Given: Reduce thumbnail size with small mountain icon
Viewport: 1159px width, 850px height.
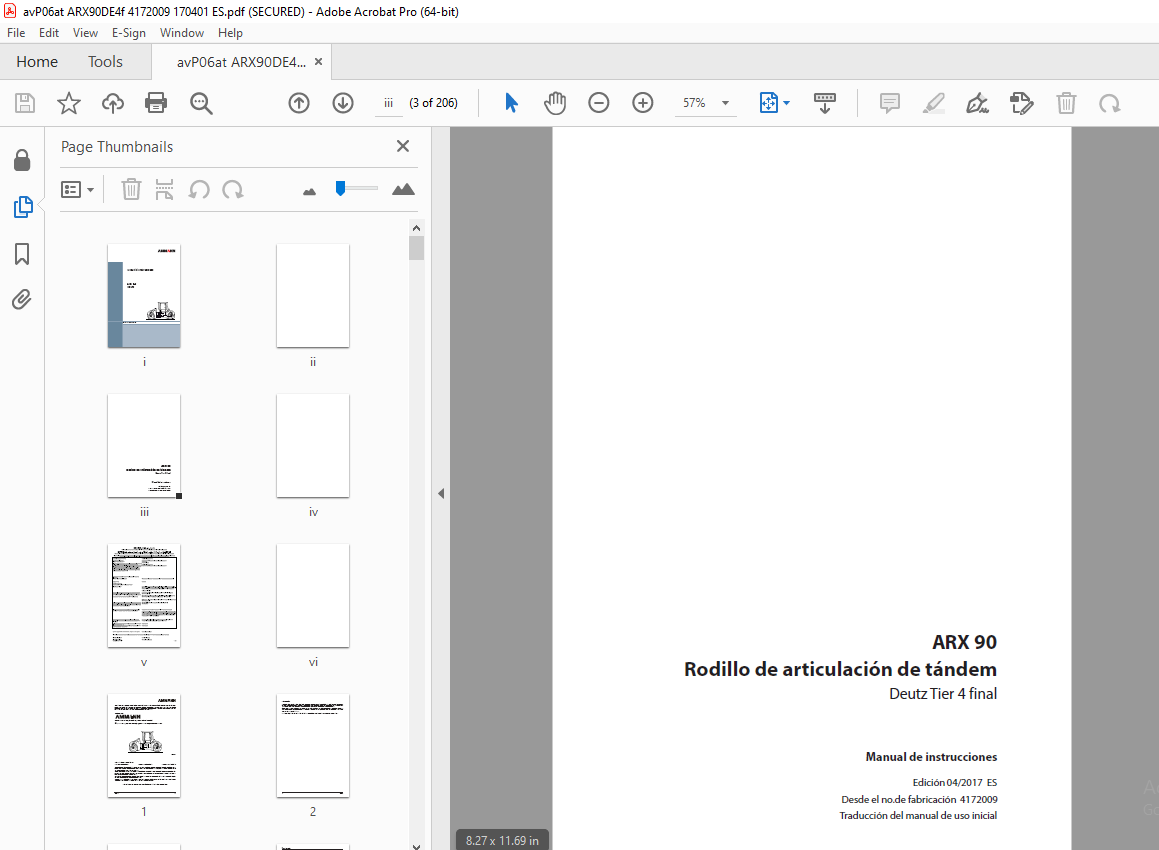Looking at the screenshot, I should 310,191.
